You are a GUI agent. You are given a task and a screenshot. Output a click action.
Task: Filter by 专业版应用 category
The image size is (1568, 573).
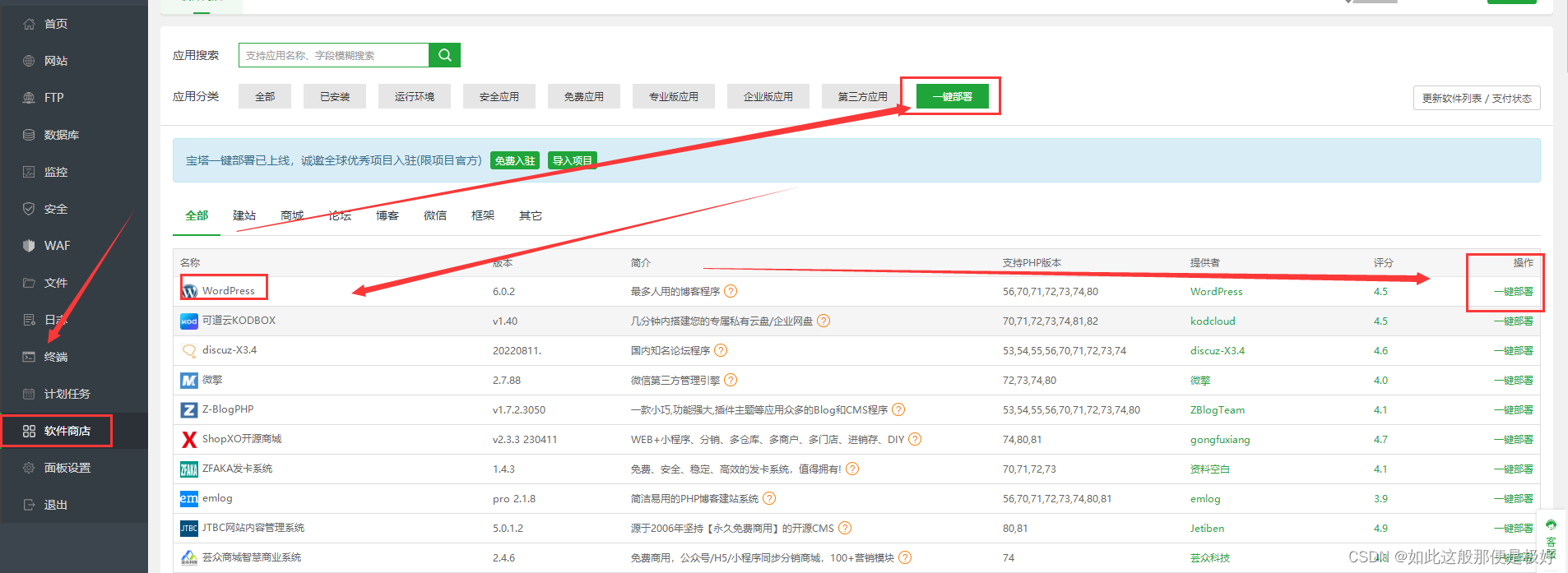coord(674,96)
